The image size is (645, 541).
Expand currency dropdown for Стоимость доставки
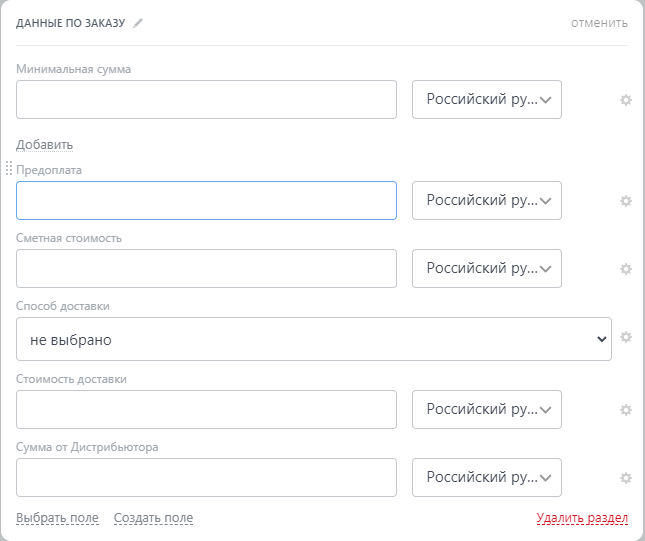tap(487, 409)
